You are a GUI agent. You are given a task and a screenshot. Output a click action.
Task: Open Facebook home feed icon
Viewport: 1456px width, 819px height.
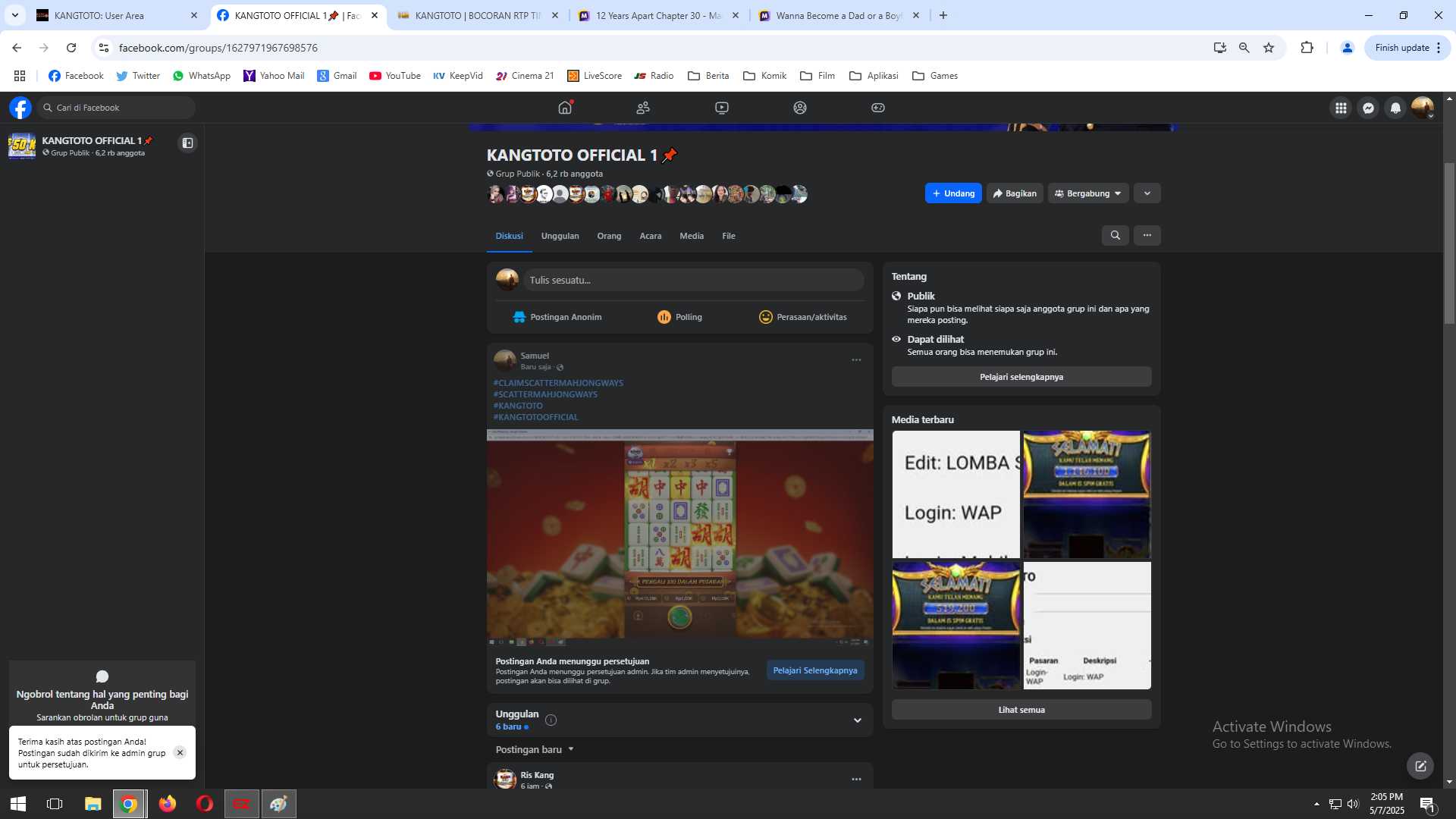click(565, 108)
